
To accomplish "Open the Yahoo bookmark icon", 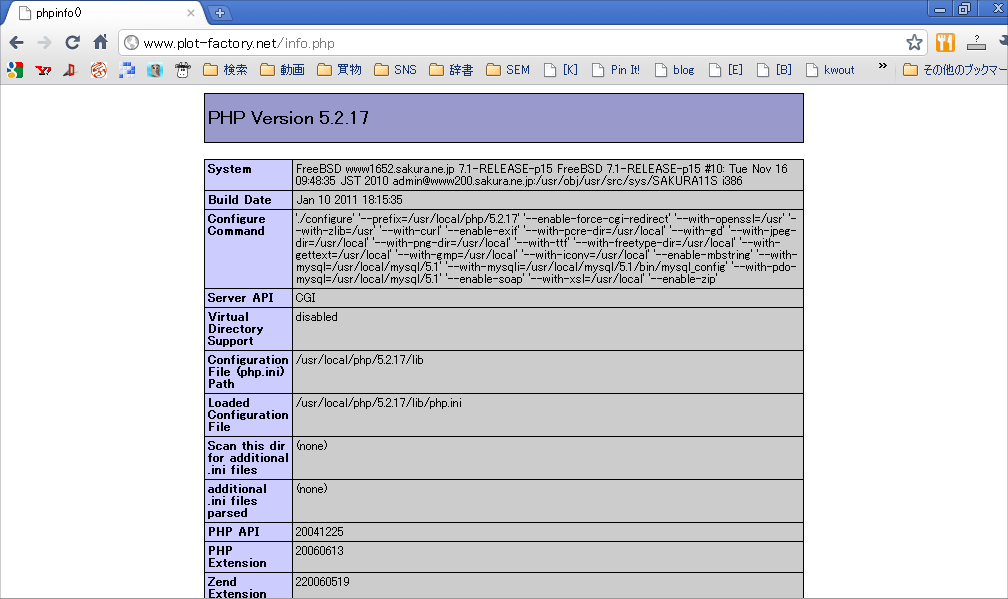I will [43, 70].
